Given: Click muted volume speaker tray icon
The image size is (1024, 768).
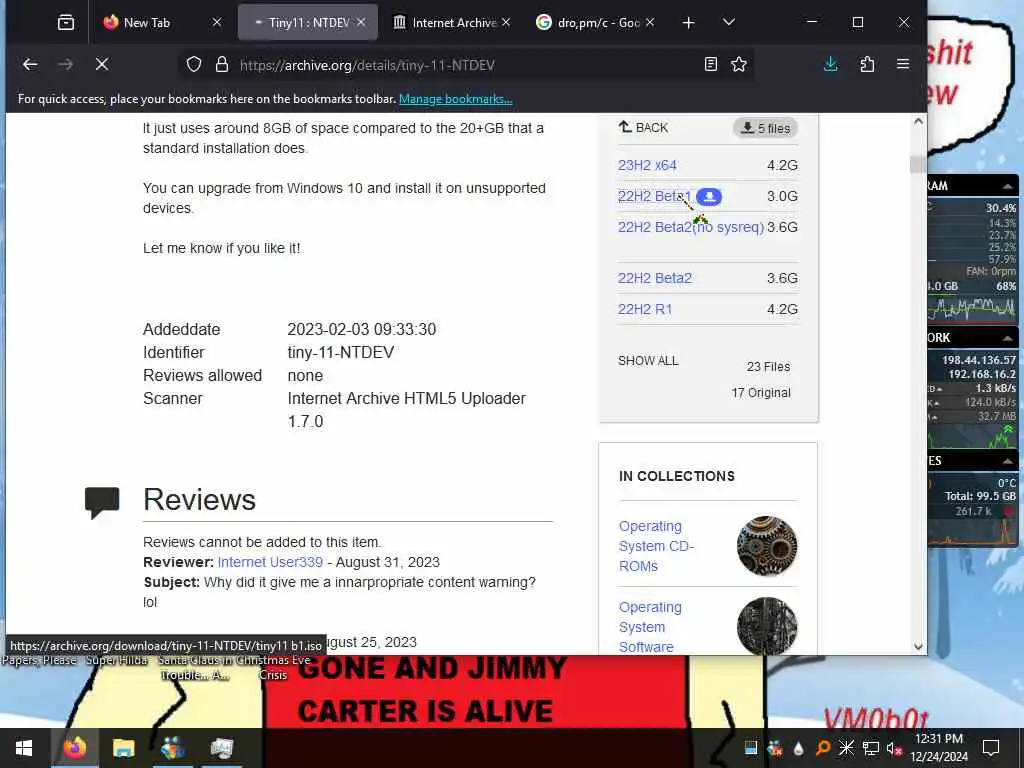Looking at the screenshot, I should point(893,748).
